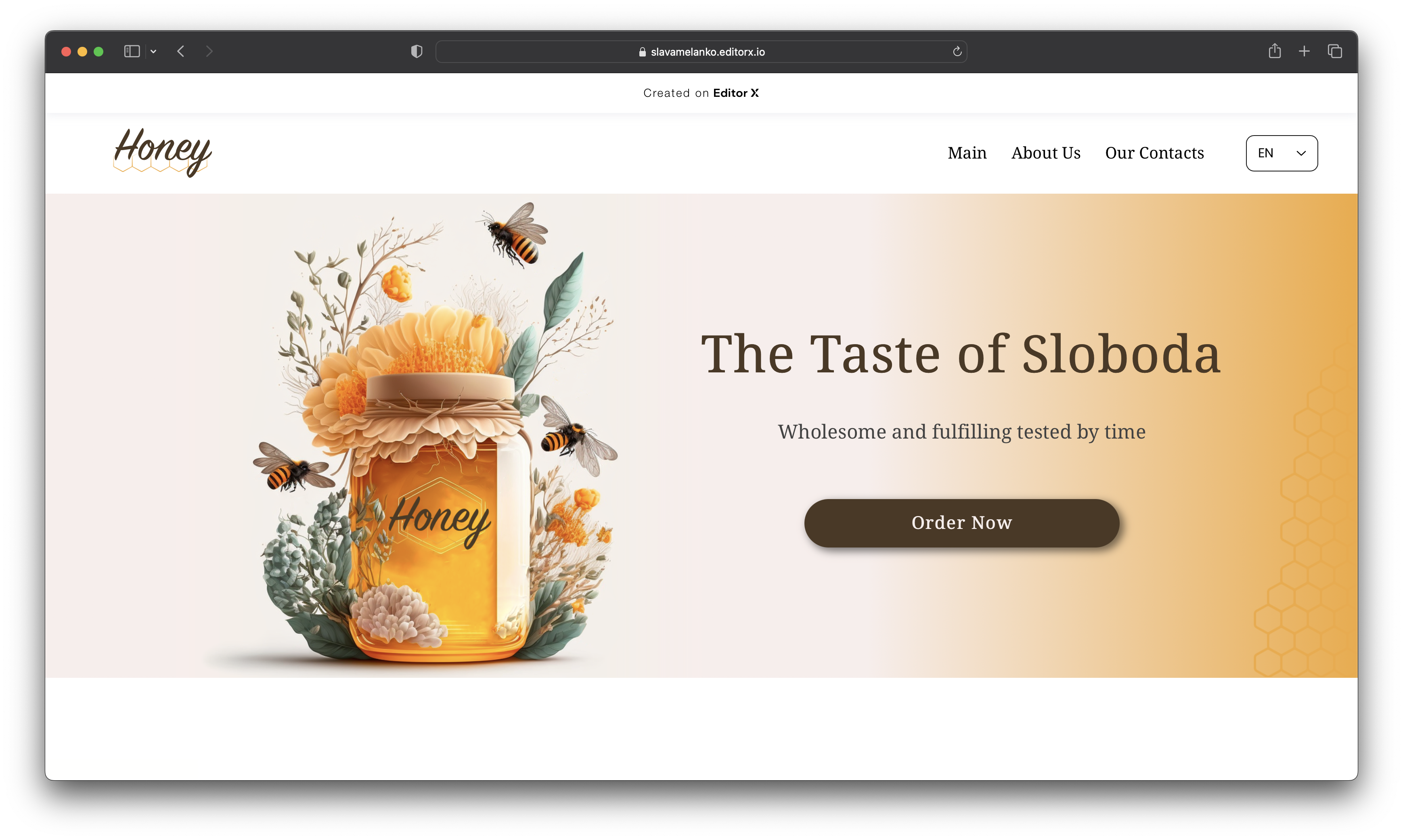This screenshot has width=1403, height=840.
Task: Expand the EN language dropdown
Action: point(1282,153)
